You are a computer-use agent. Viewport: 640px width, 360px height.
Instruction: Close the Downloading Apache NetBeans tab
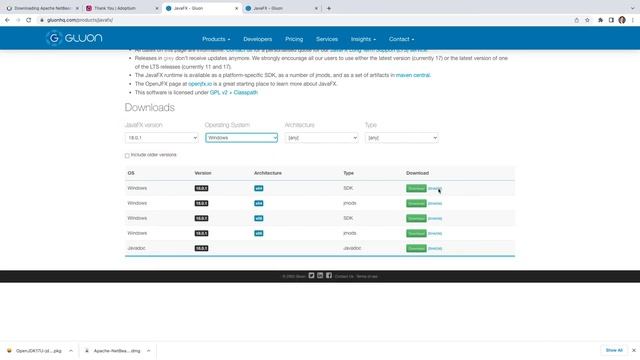pos(77,8)
